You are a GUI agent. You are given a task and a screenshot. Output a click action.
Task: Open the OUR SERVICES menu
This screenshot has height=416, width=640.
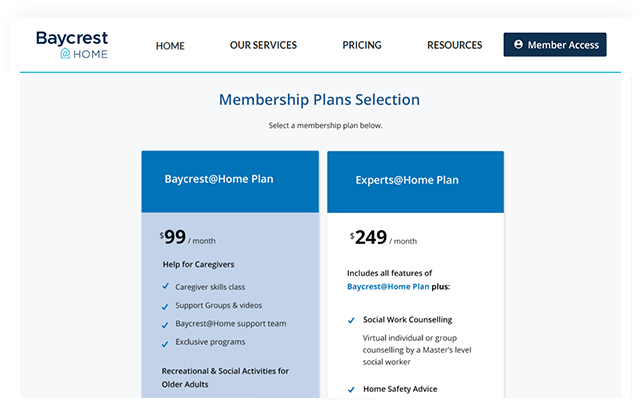[263, 45]
